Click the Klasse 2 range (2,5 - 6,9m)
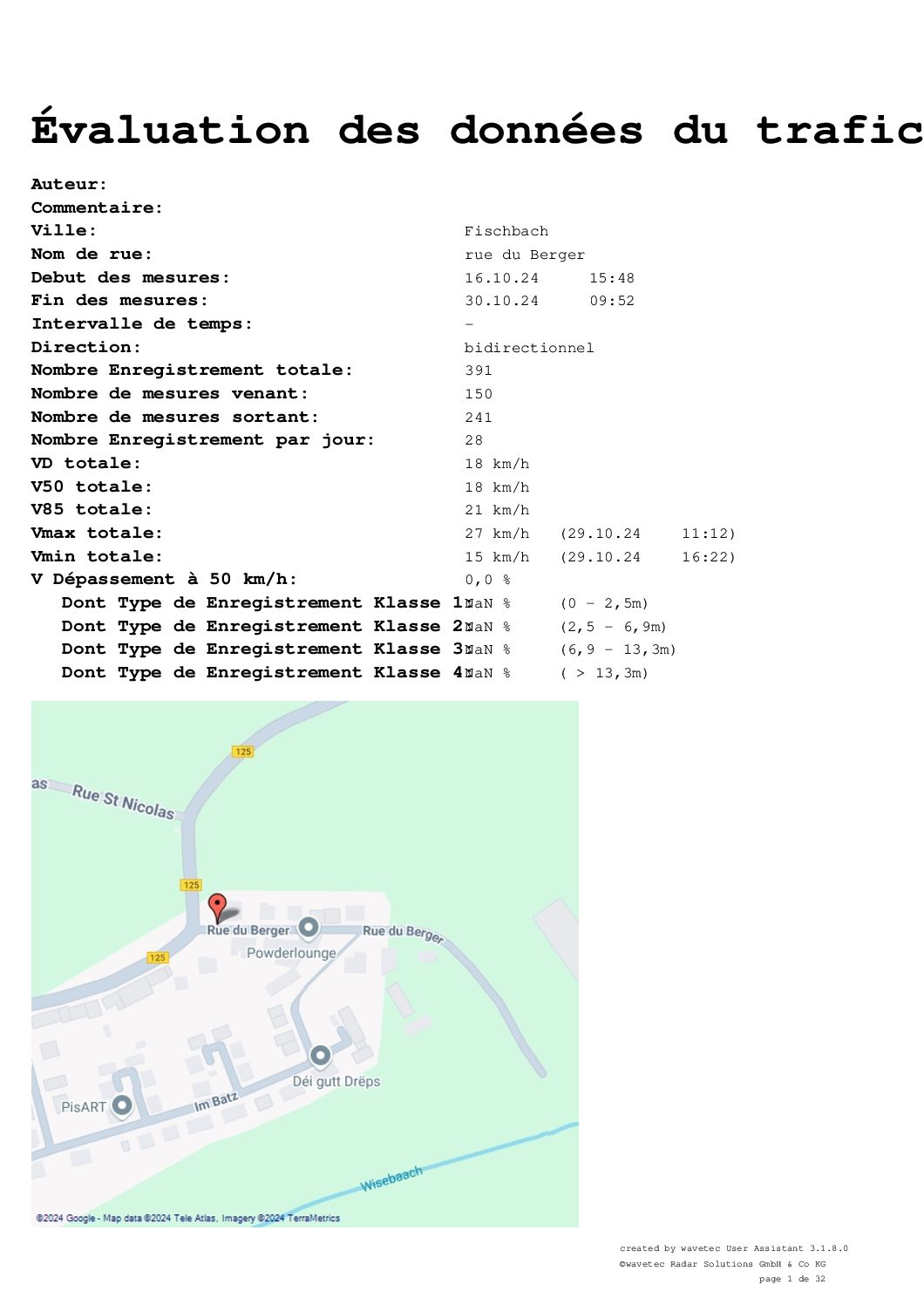This screenshot has width=924, height=1305. (x=614, y=627)
